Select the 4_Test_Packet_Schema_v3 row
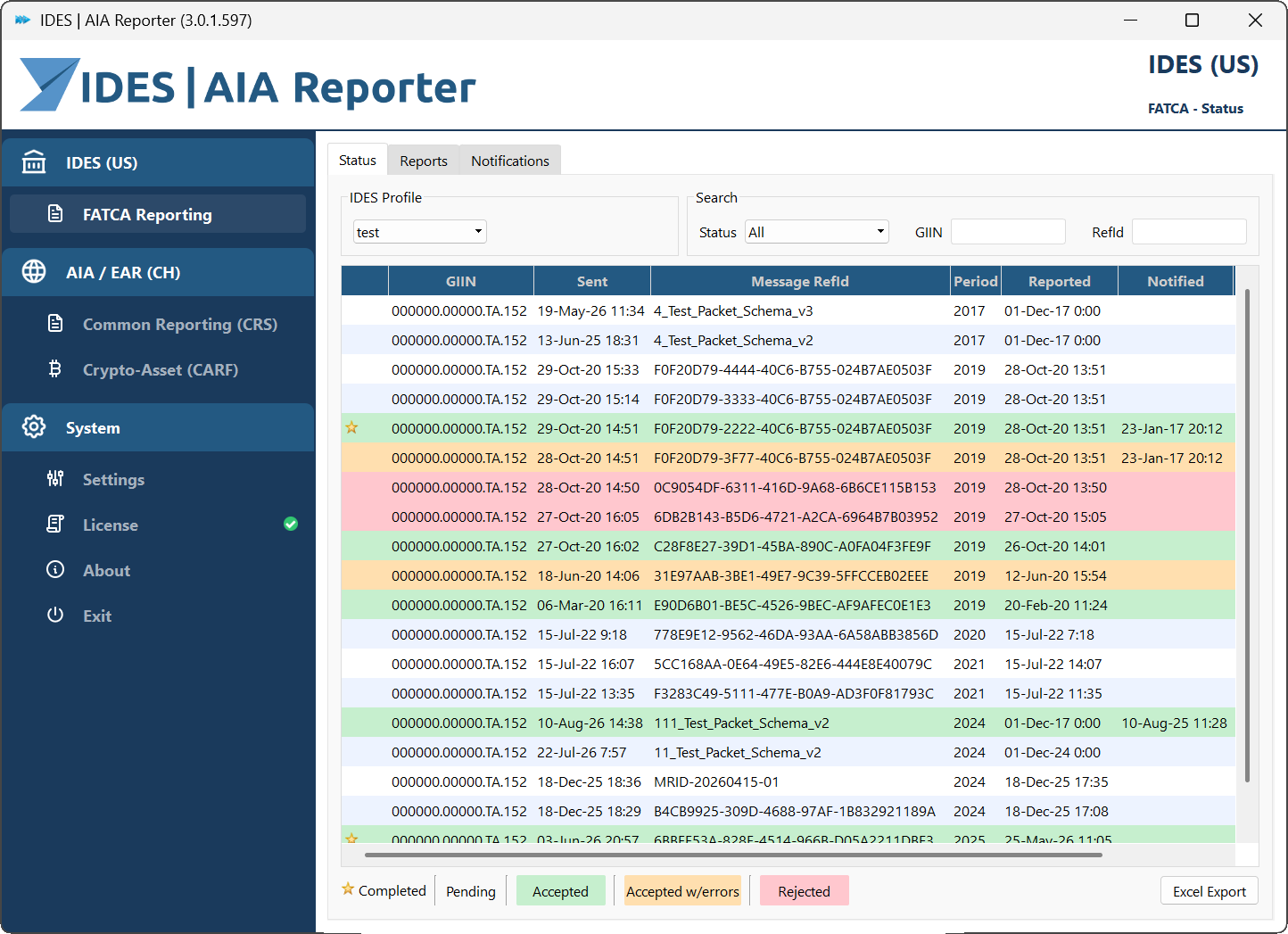Screen dimensions: 1288x934 tap(788, 310)
